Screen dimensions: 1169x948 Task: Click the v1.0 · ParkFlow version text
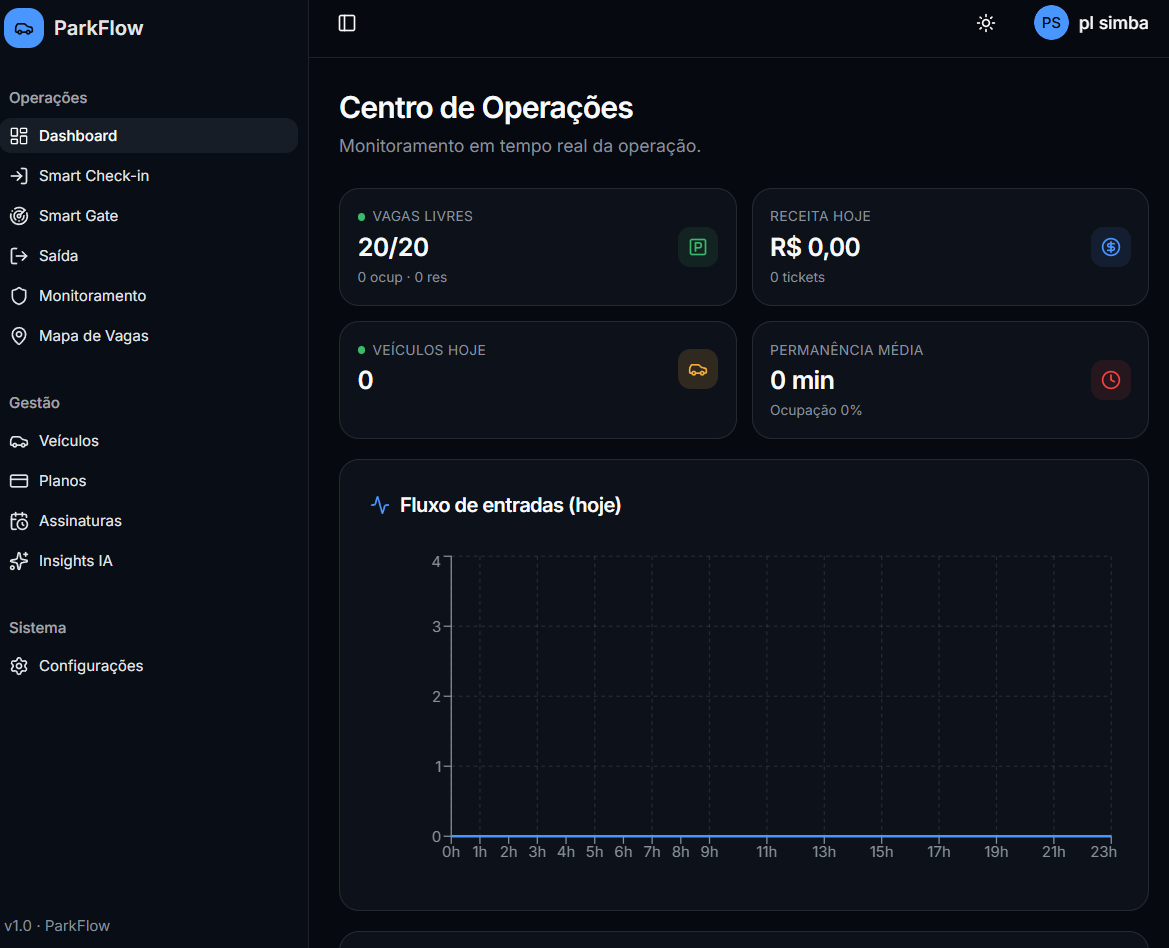[x=57, y=926]
